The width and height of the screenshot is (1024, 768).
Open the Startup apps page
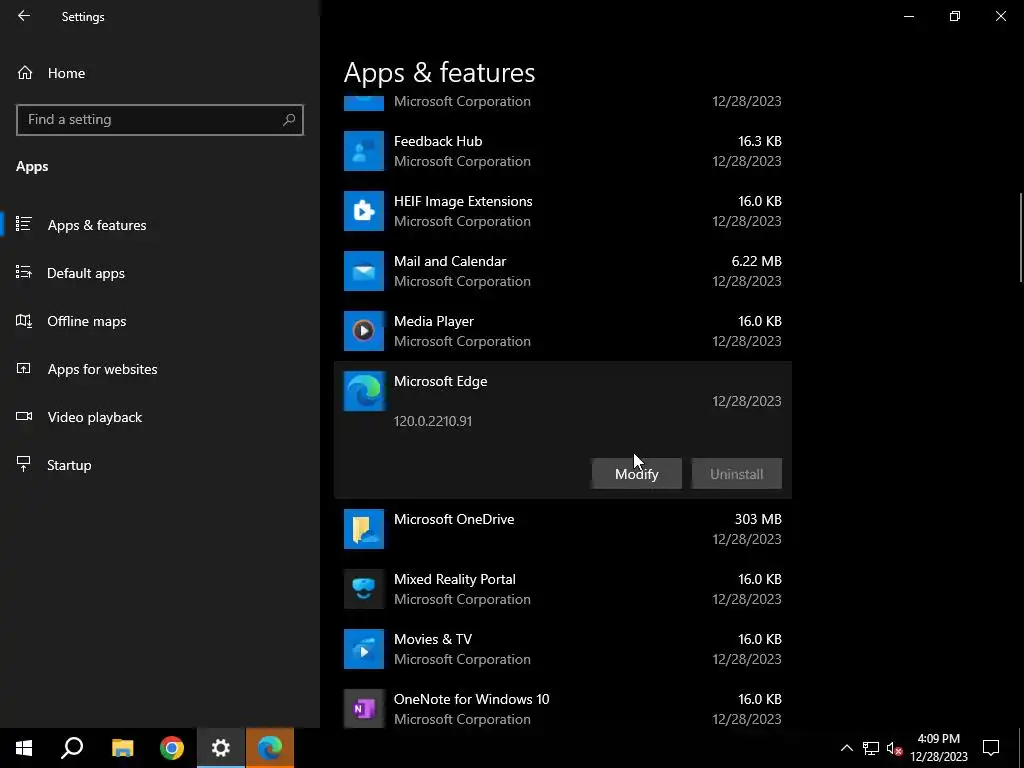[x=69, y=465]
